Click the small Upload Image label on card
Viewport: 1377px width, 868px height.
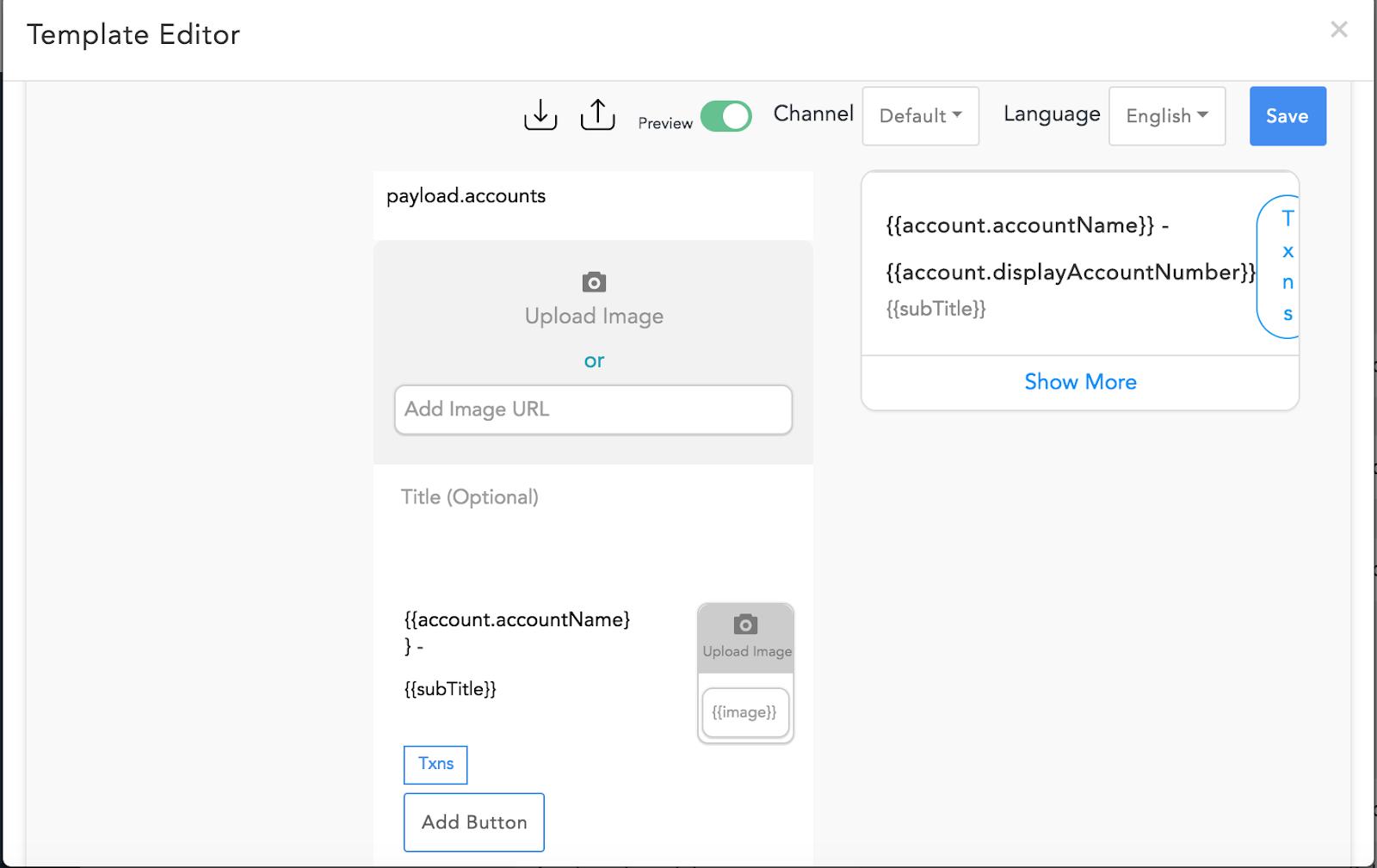click(747, 651)
